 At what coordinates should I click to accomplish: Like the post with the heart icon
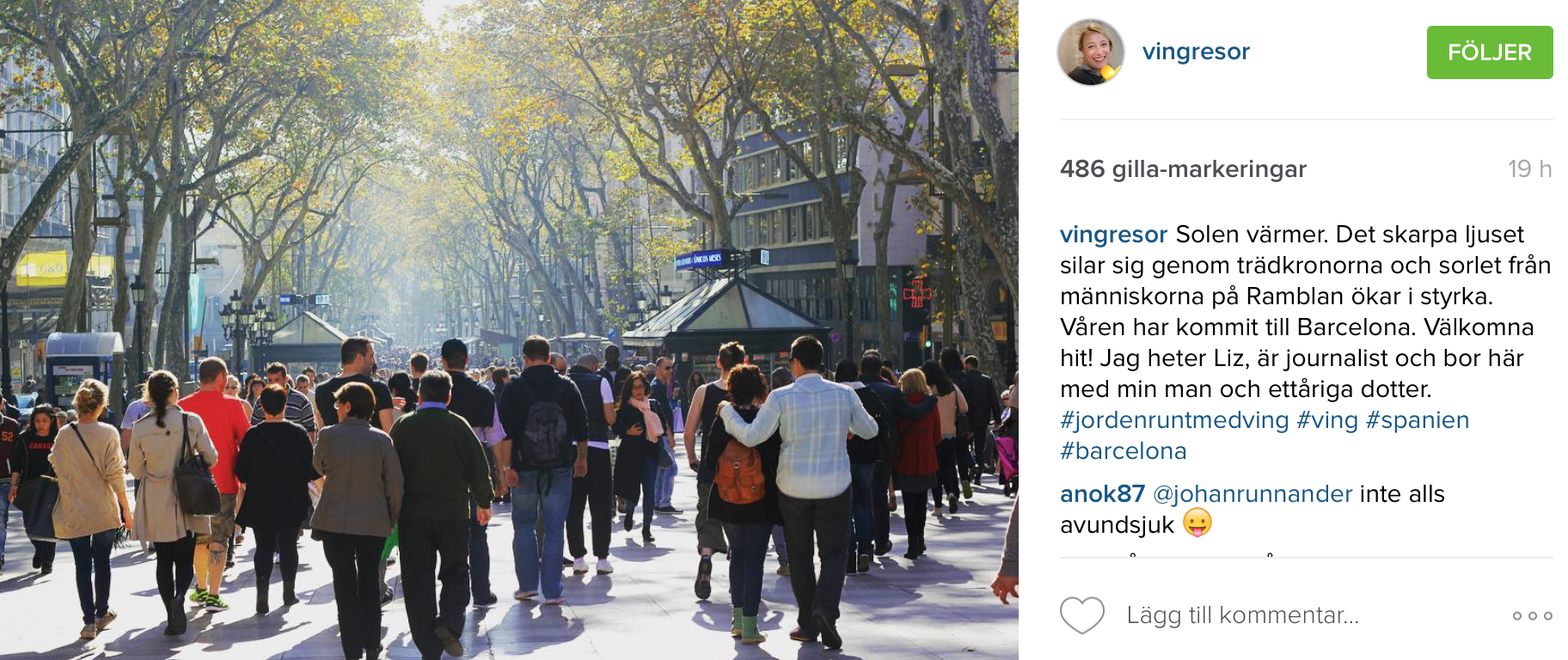[x=1081, y=615]
